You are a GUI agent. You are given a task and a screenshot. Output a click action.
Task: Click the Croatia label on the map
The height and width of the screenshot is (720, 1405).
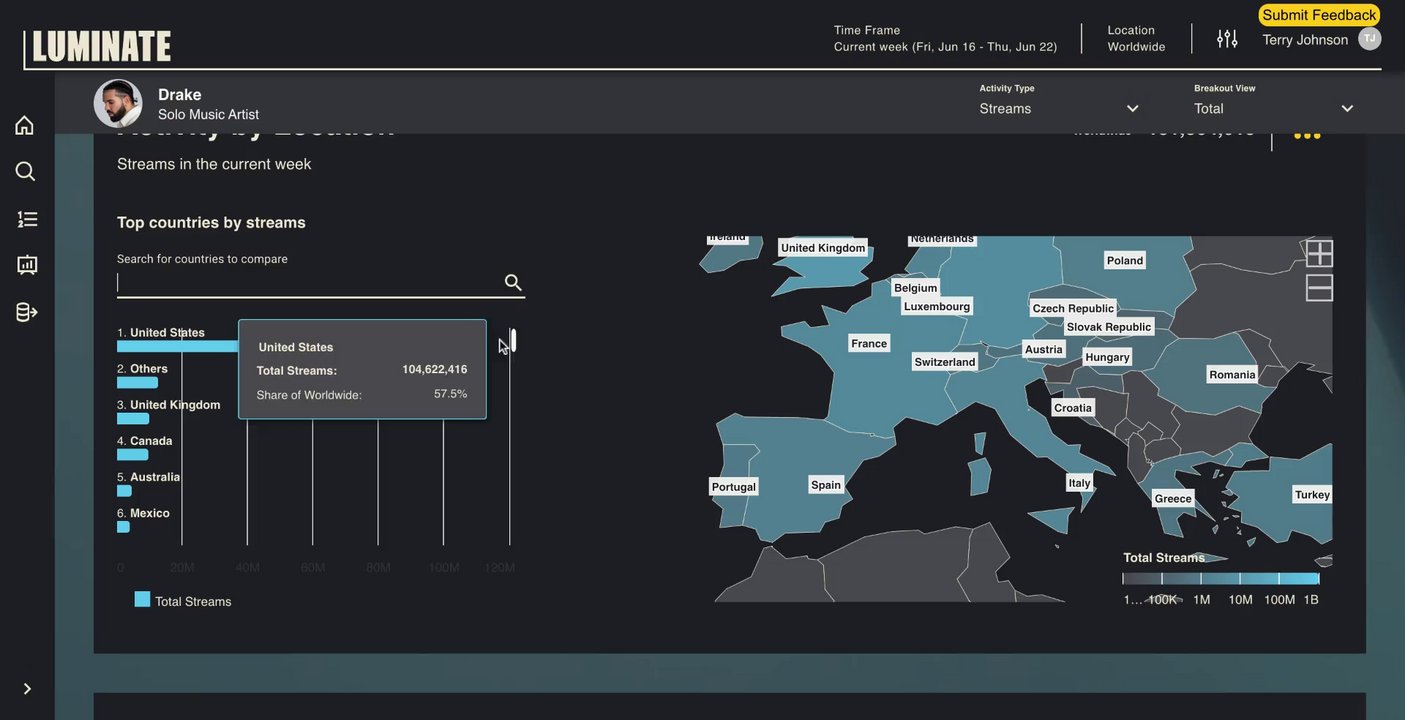tap(1073, 408)
